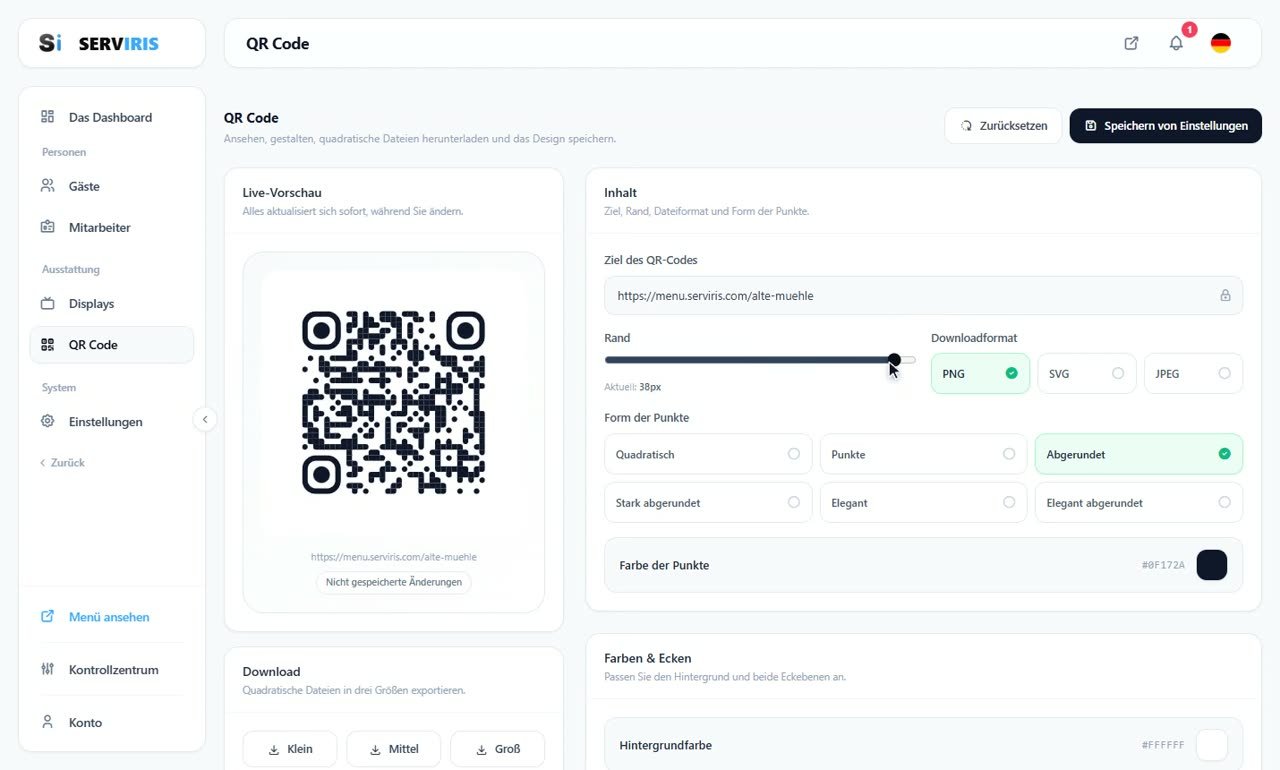Click the lock icon in the URL field

1225,296
